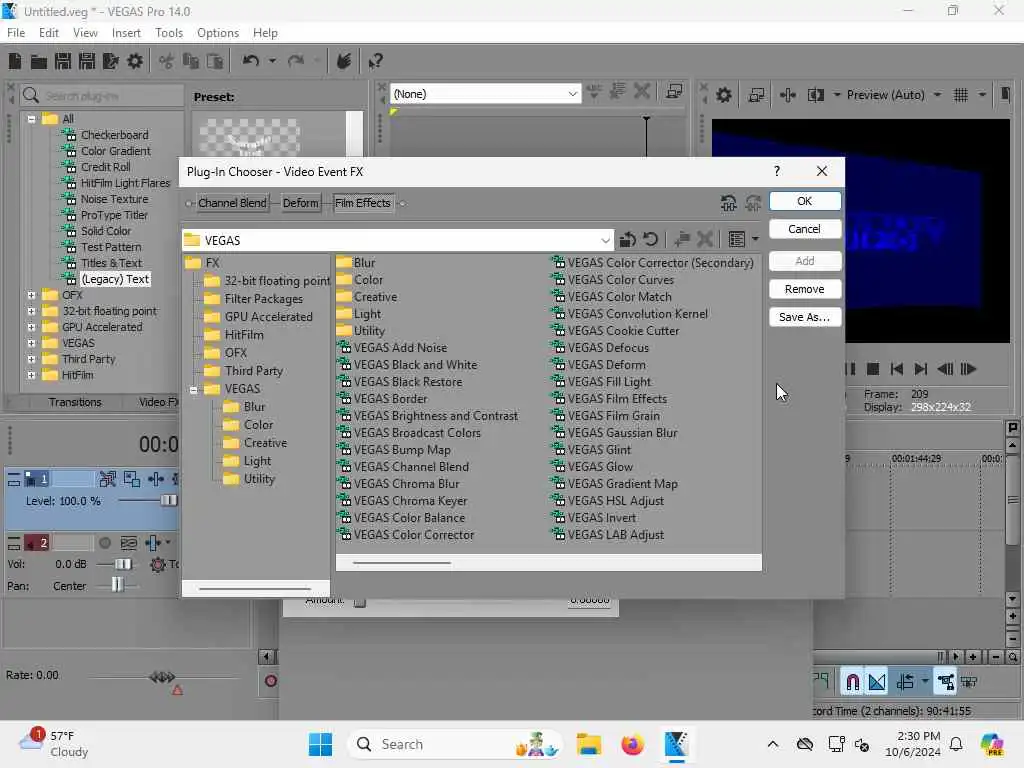Click the Deform chain button
The width and height of the screenshot is (1024, 768).
click(x=300, y=203)
